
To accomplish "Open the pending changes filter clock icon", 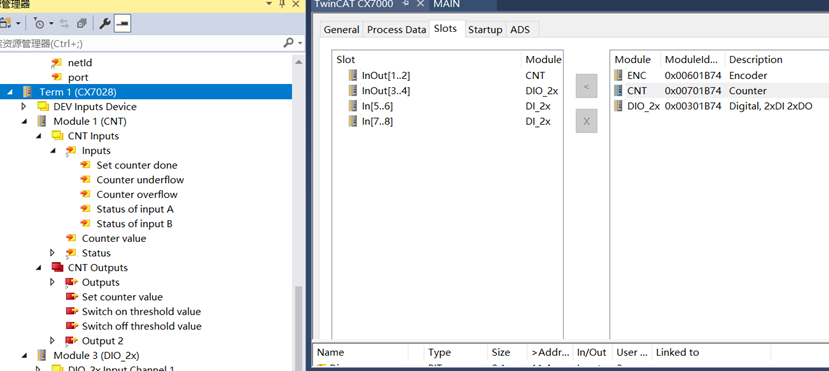I will [40, 23].
